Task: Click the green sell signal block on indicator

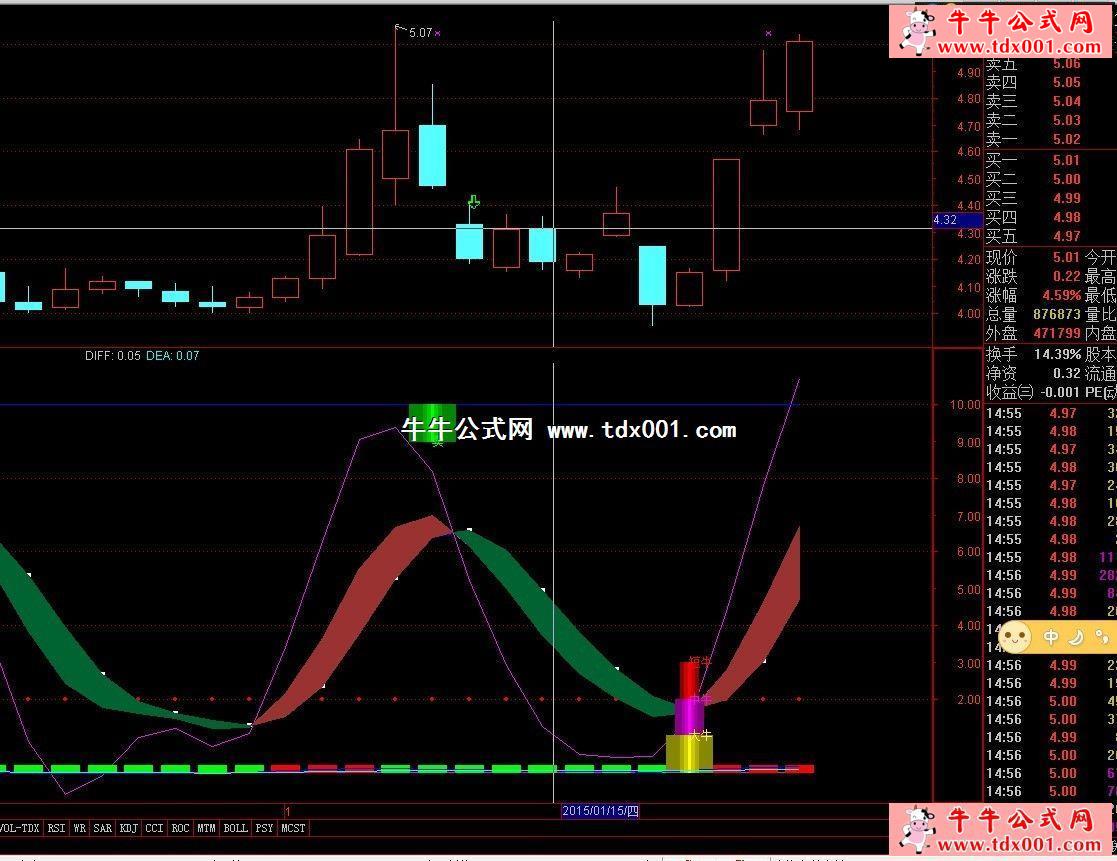Action: click(432, 421)
